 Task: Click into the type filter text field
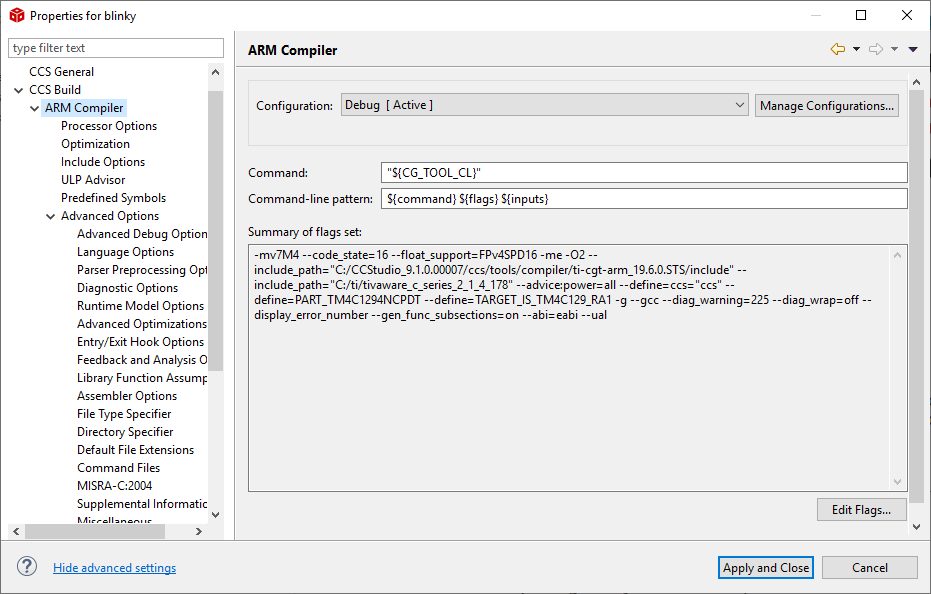point(116,48)
